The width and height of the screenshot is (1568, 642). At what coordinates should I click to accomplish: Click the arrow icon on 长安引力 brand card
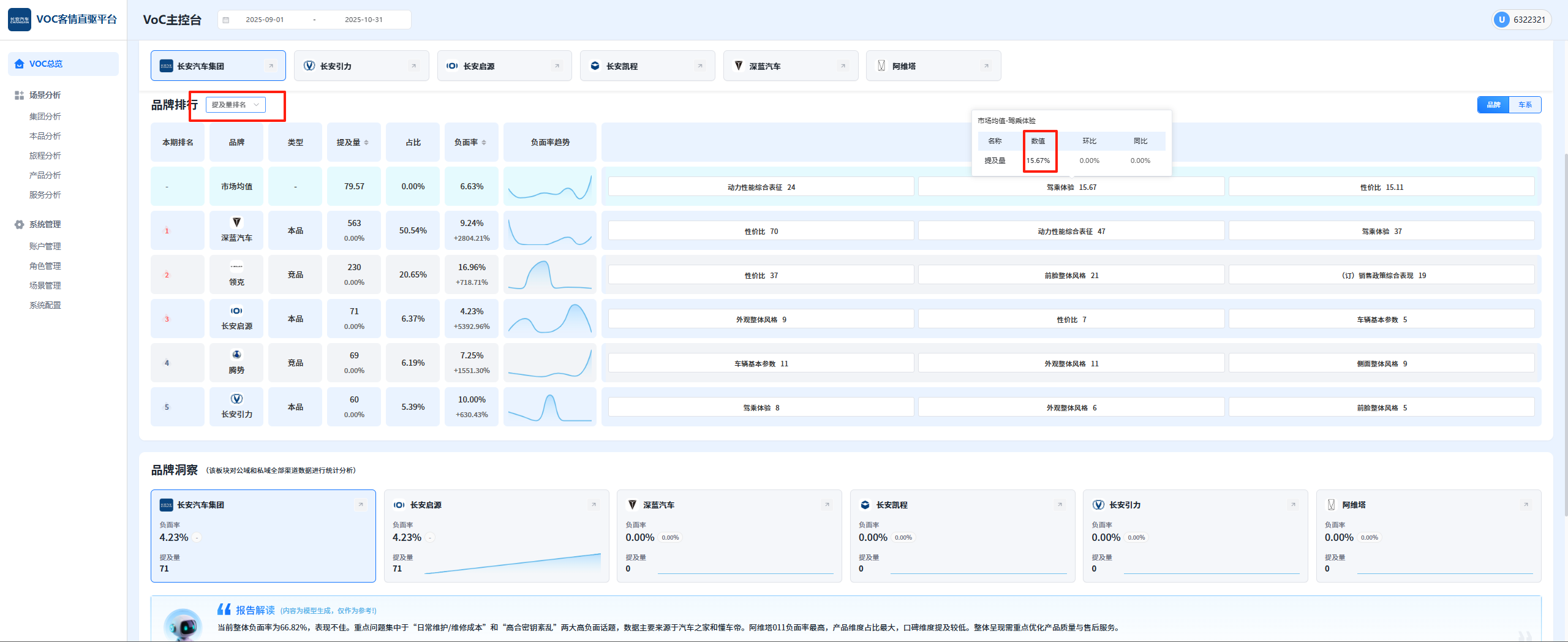pyautogui.click(x=413, y=66)
